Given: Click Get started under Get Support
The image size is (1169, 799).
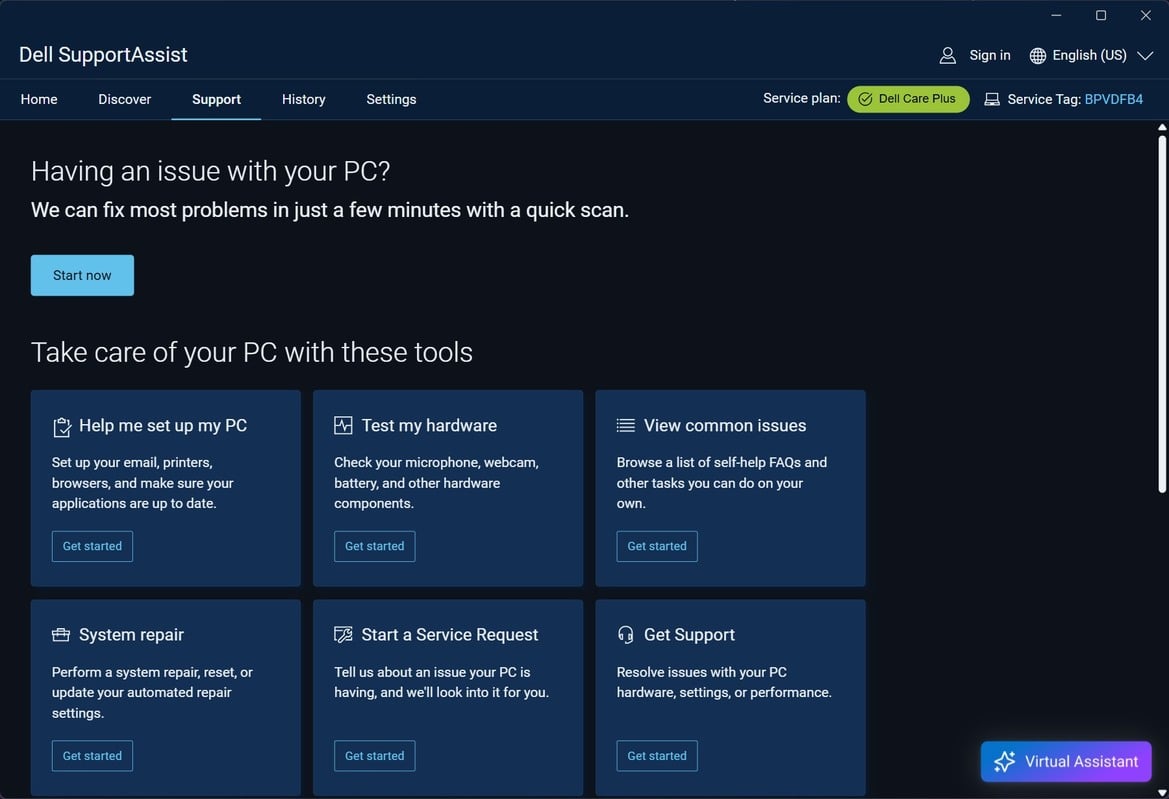Looking at the screenshot, I should pyautogui.click(x=657, y=756).
